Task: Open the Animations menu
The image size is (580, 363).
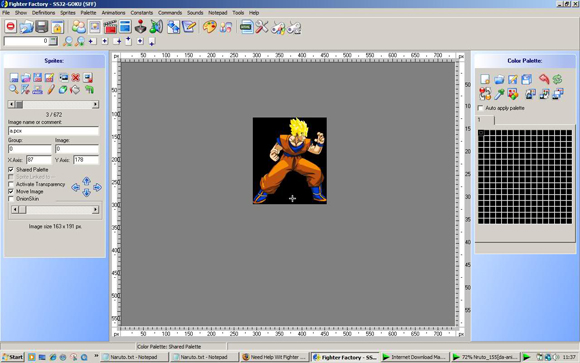Action: (113, 13)
